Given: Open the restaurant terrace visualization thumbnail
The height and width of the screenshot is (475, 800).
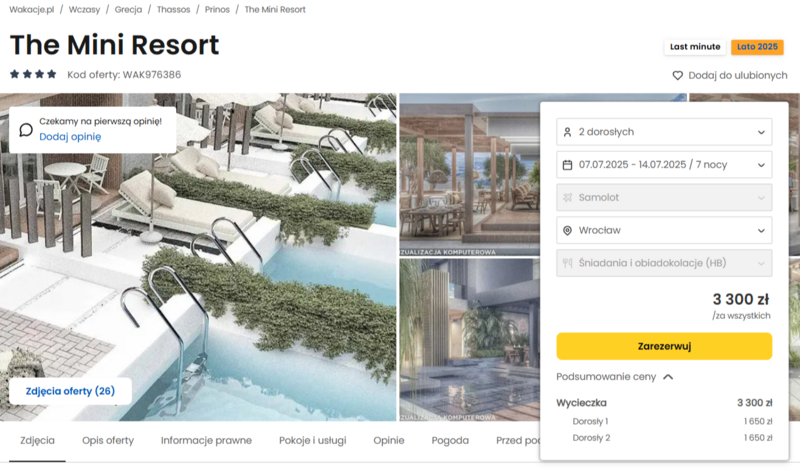Looking at the screenshot, I should [x=469, y=174].
